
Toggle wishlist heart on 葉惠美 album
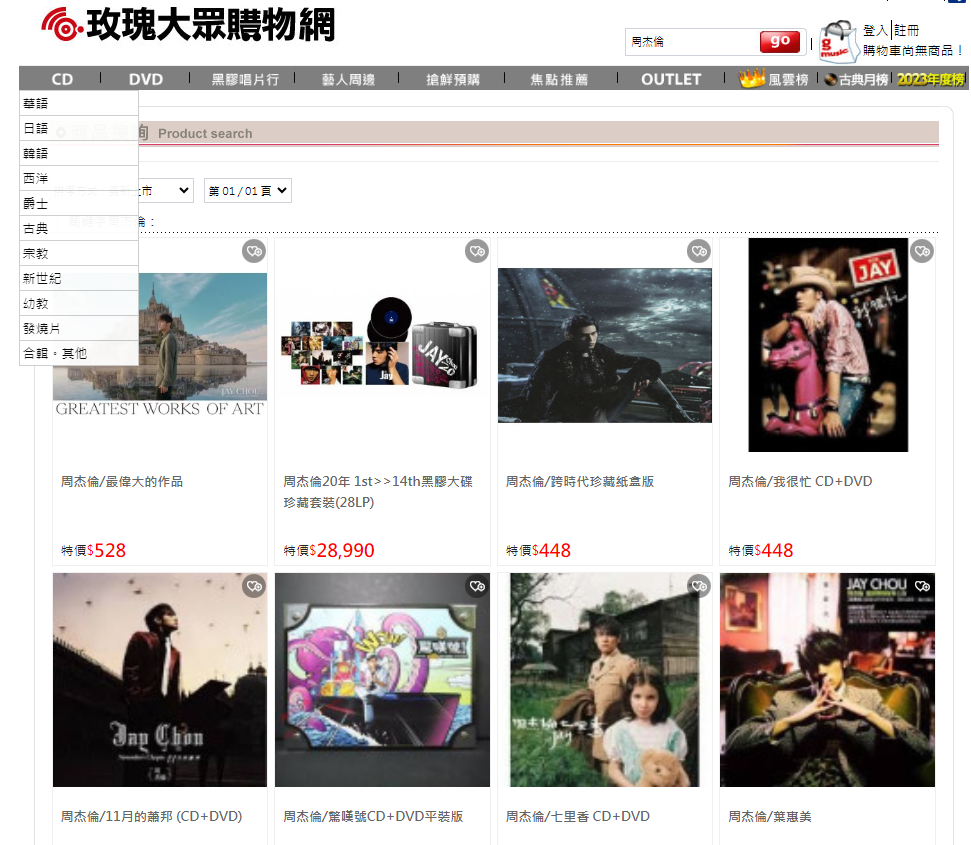point(921,586)
